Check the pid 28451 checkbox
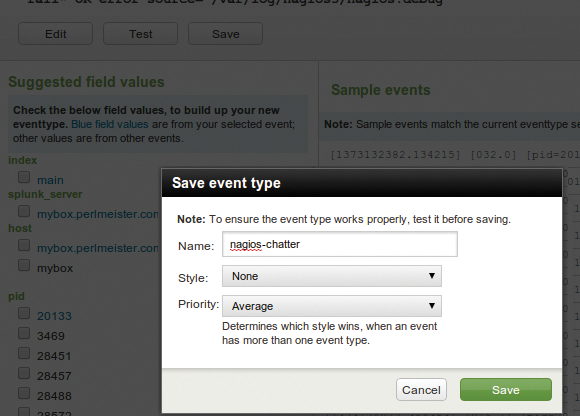This screenshot has height=416, width=580. click(24, 353)
